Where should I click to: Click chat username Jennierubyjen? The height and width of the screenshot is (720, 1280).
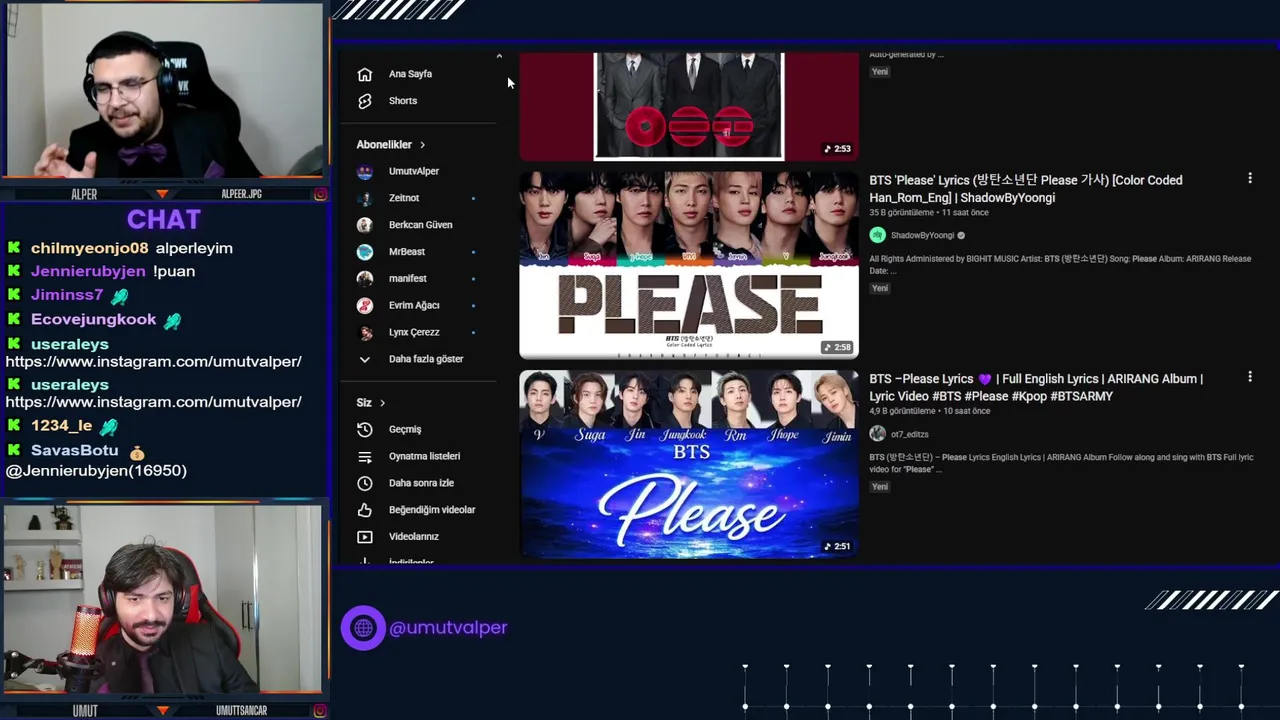click(x=87, y=271)
